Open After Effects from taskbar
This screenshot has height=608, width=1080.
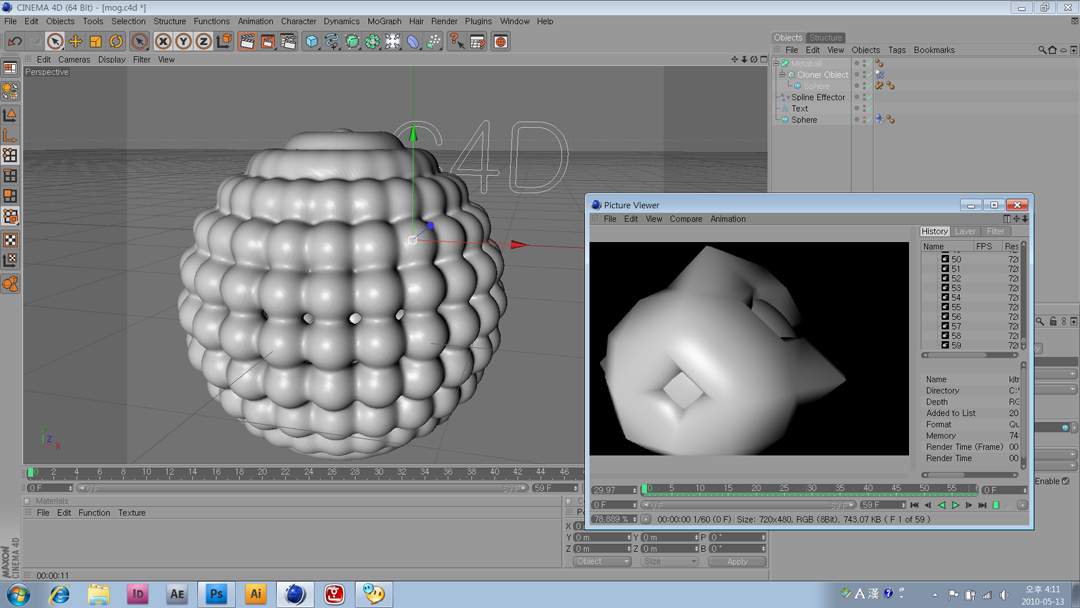[177, 594]
